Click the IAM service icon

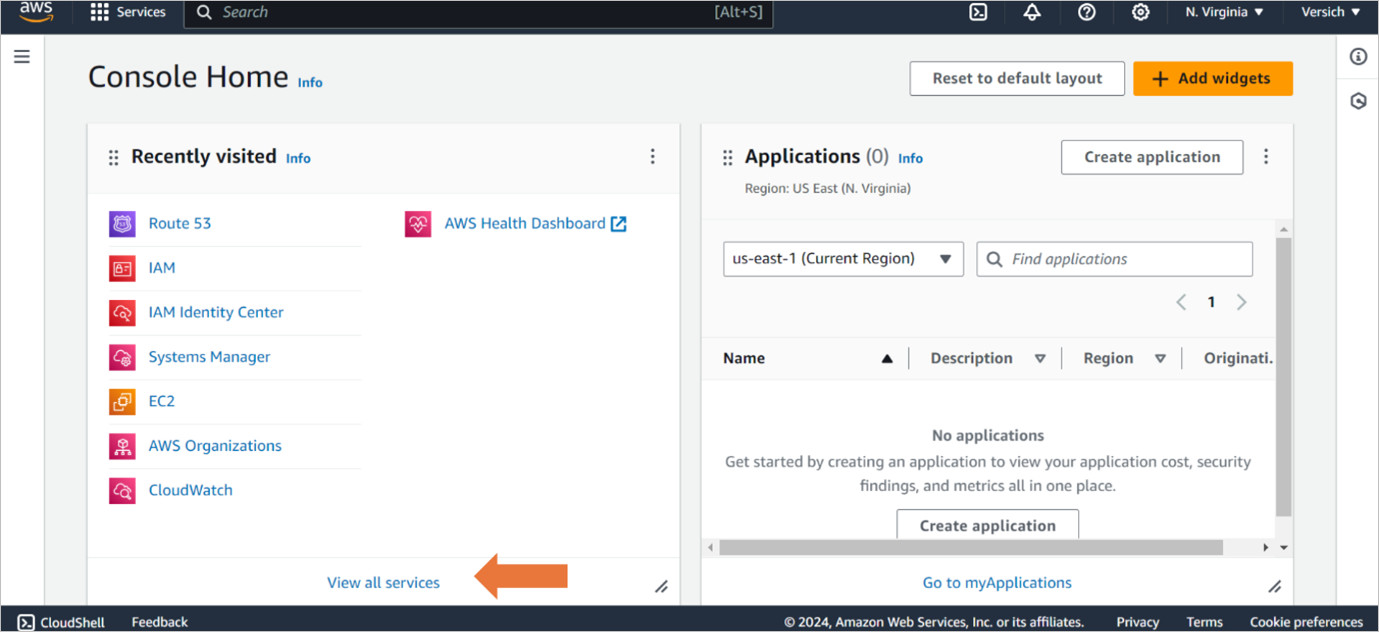122,268
